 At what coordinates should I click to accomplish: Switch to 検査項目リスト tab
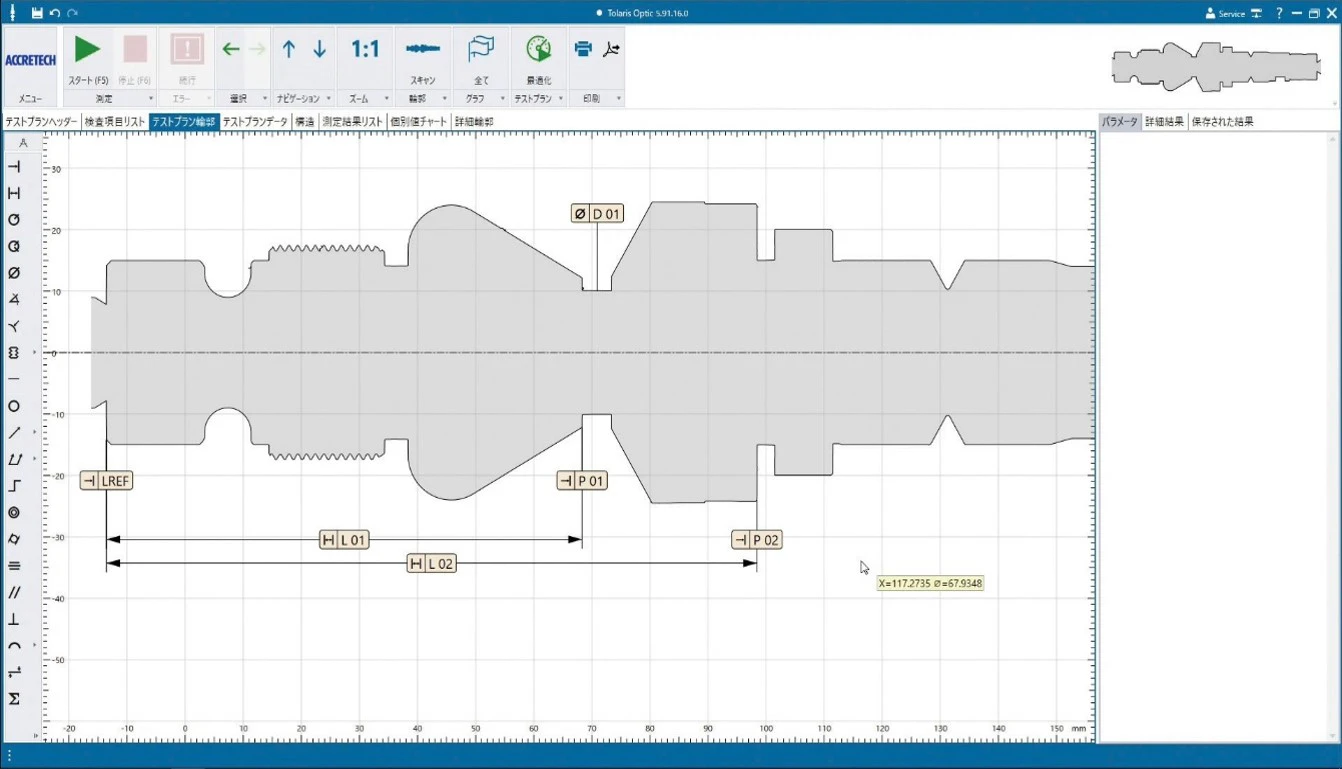coord(115,121)
